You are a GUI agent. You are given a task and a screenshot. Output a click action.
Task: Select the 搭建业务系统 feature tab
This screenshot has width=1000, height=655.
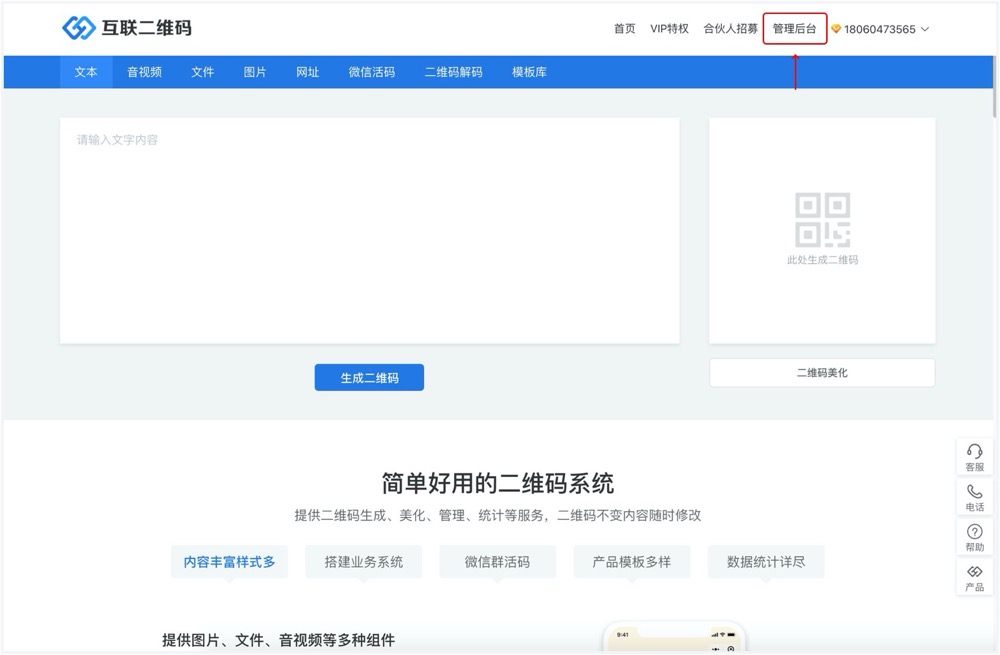pos(364,562)
